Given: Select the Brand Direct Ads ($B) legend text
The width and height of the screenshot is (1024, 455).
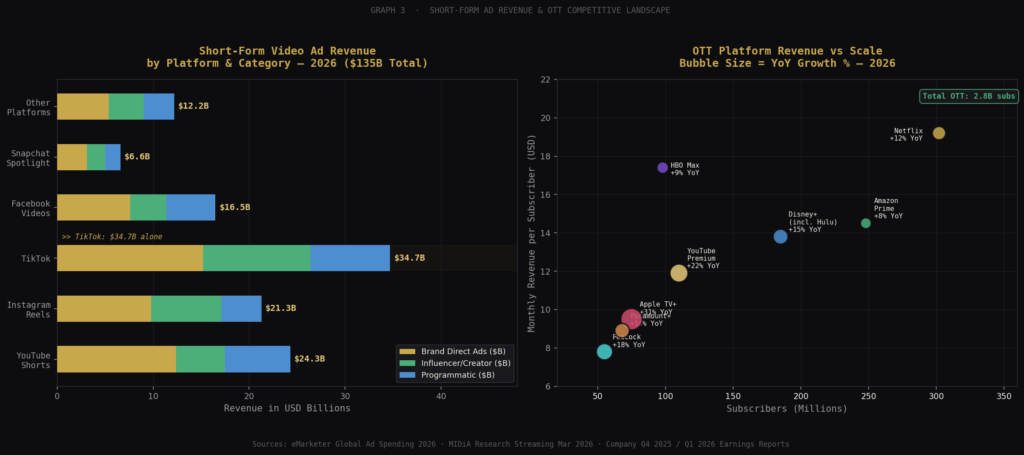Looking at the screenshot, I should point(463,351).
